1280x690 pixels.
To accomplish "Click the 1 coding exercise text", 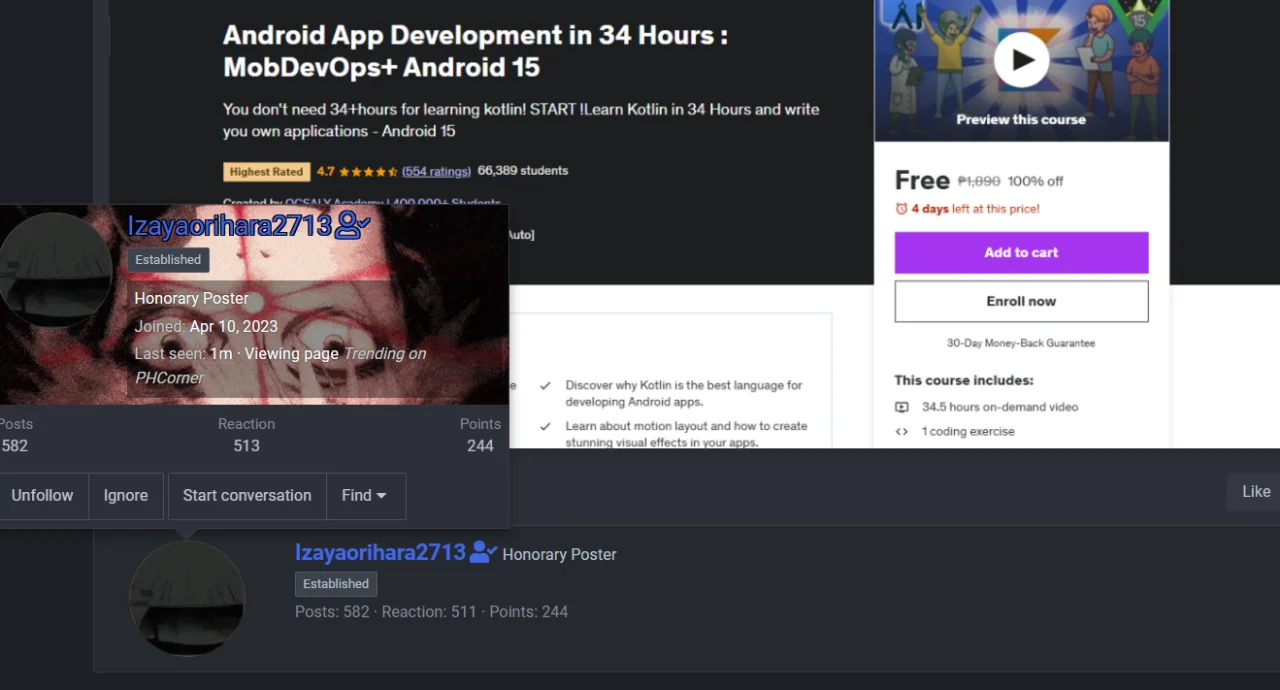I will (968, 432).
